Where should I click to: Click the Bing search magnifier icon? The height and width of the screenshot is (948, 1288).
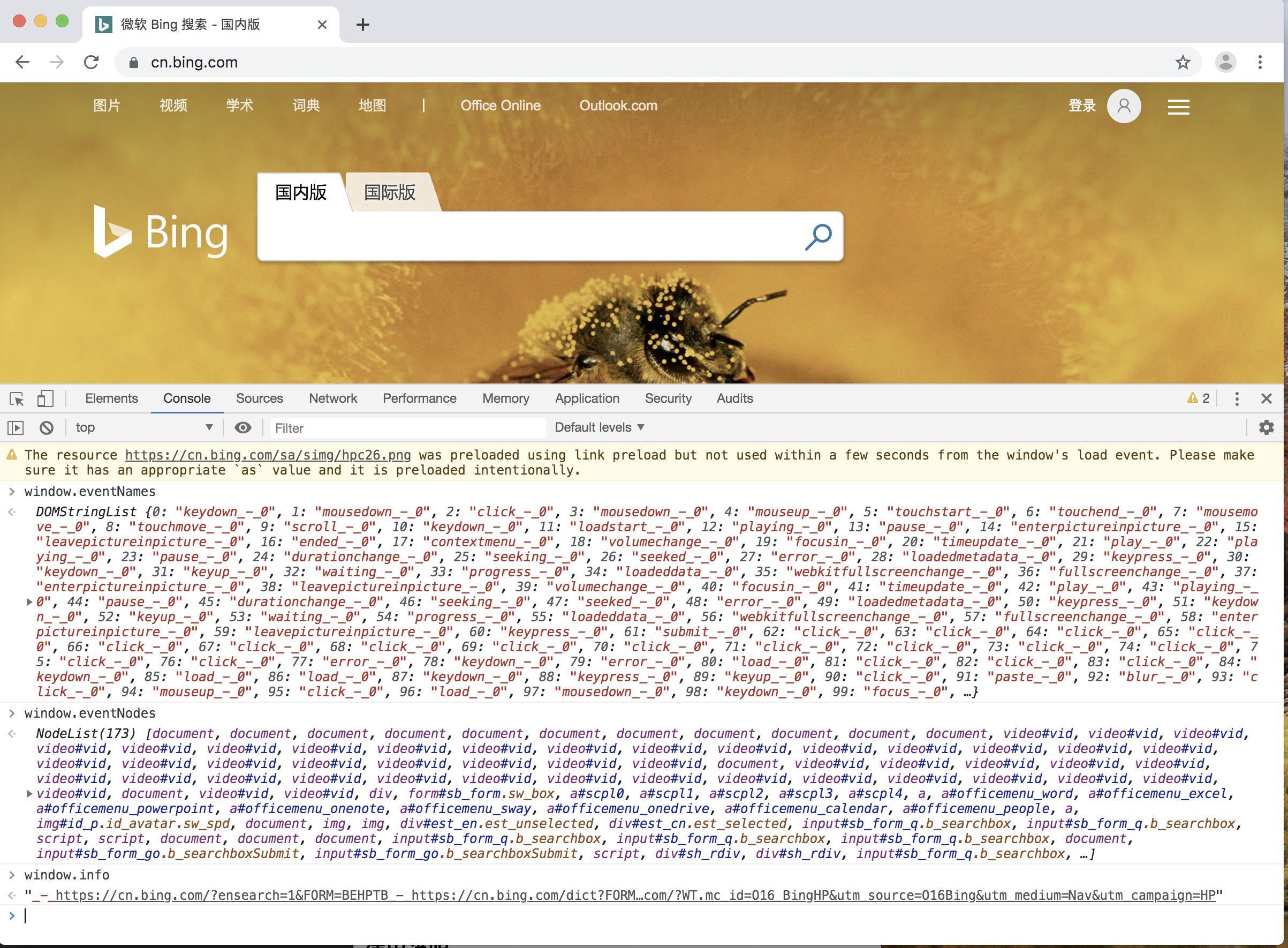pos(818,236)
